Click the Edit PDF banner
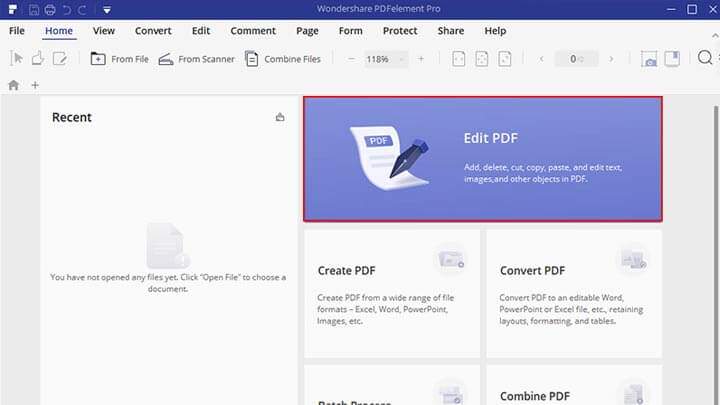This screenshot has height=405, width=720. click(x=483, y=159)
